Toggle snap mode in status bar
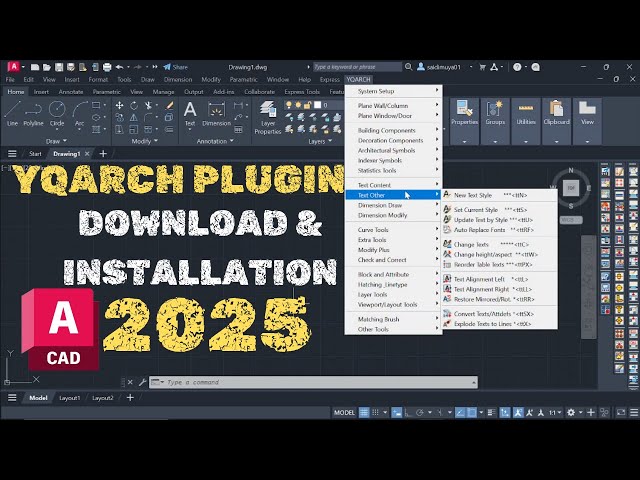The width and height of the screenshot is (640, 480). point(376,413)
